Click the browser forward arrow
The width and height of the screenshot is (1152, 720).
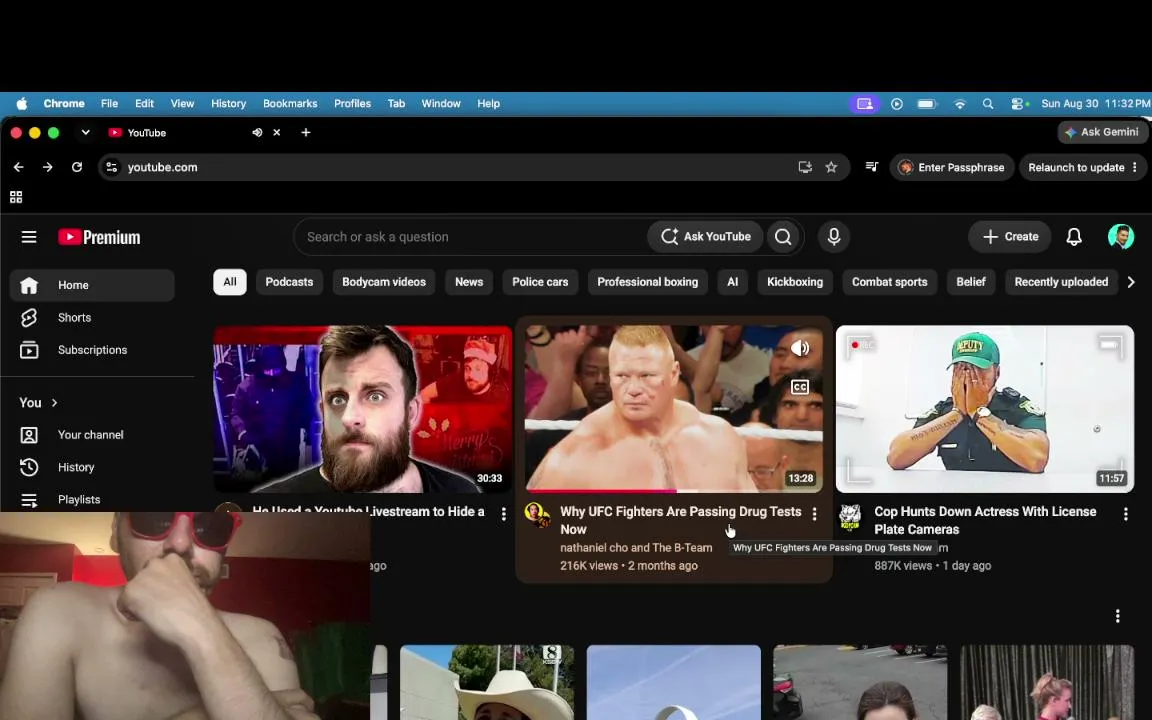47,168
